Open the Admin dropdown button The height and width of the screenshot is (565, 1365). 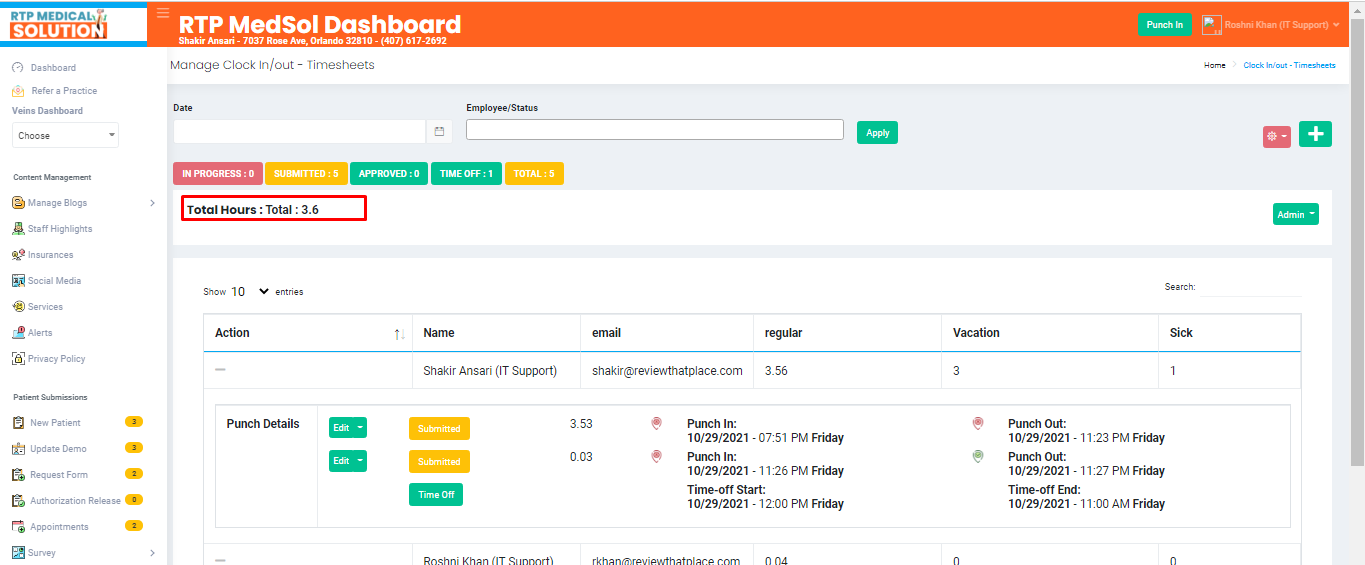pos(1295,214)
